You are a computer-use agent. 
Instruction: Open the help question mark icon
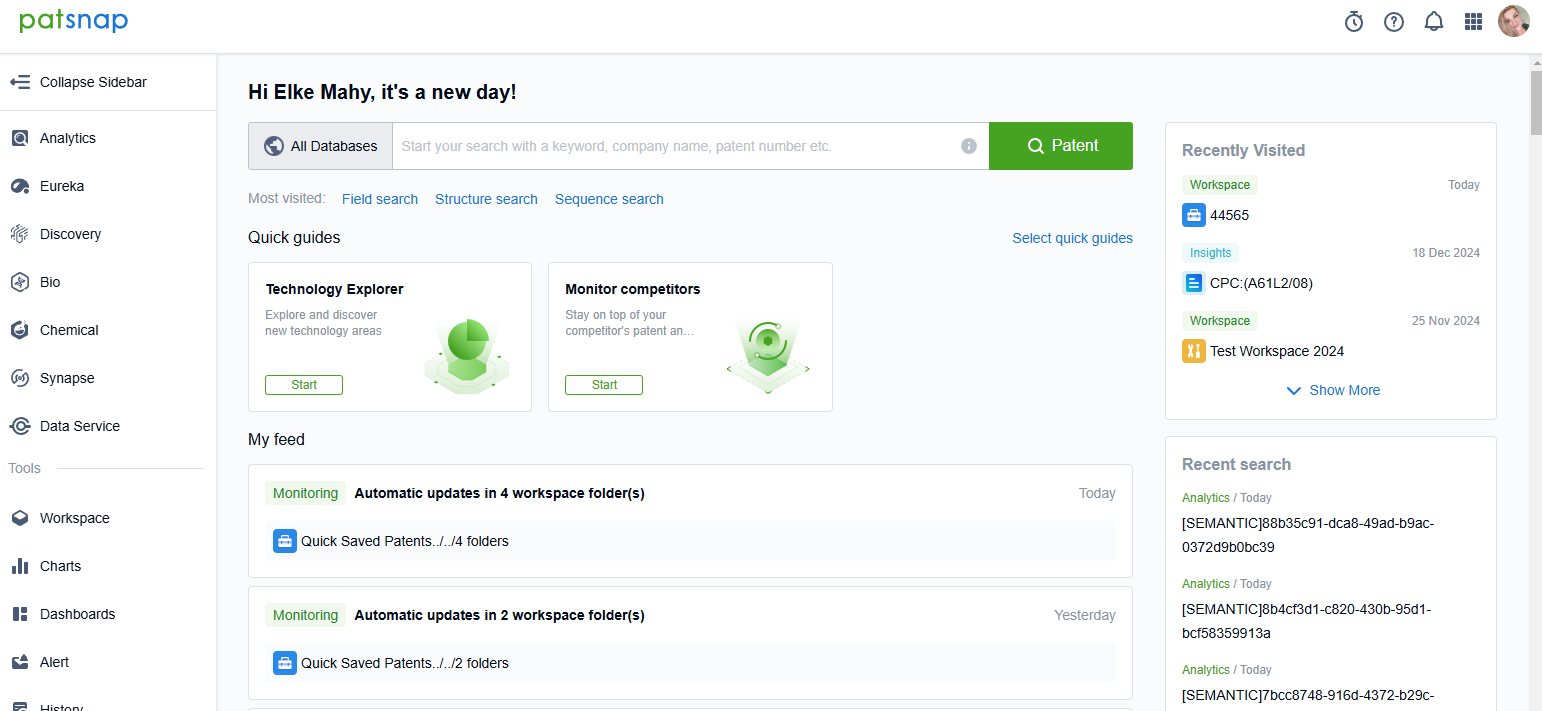coord(1394,22)
